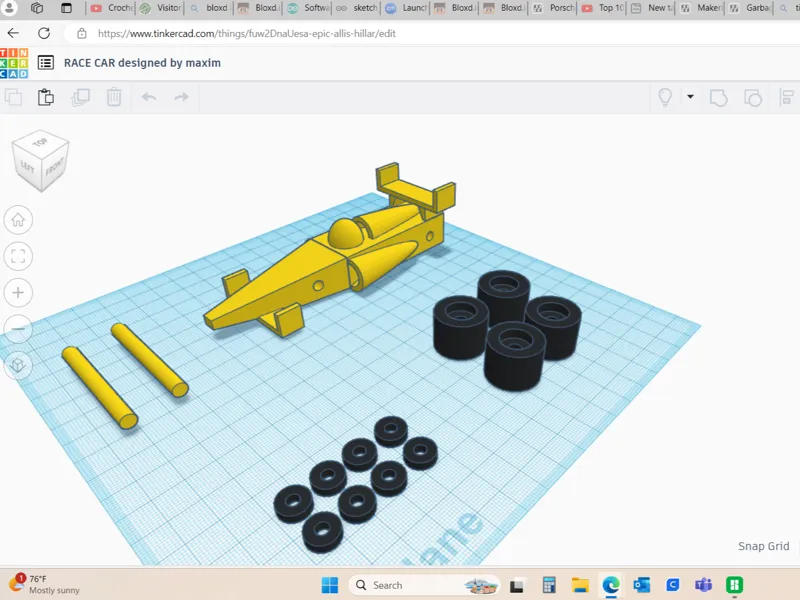The image size is (800, 600).
Task: Switch to the Garbag browser tab
Action: coord(751,8)
